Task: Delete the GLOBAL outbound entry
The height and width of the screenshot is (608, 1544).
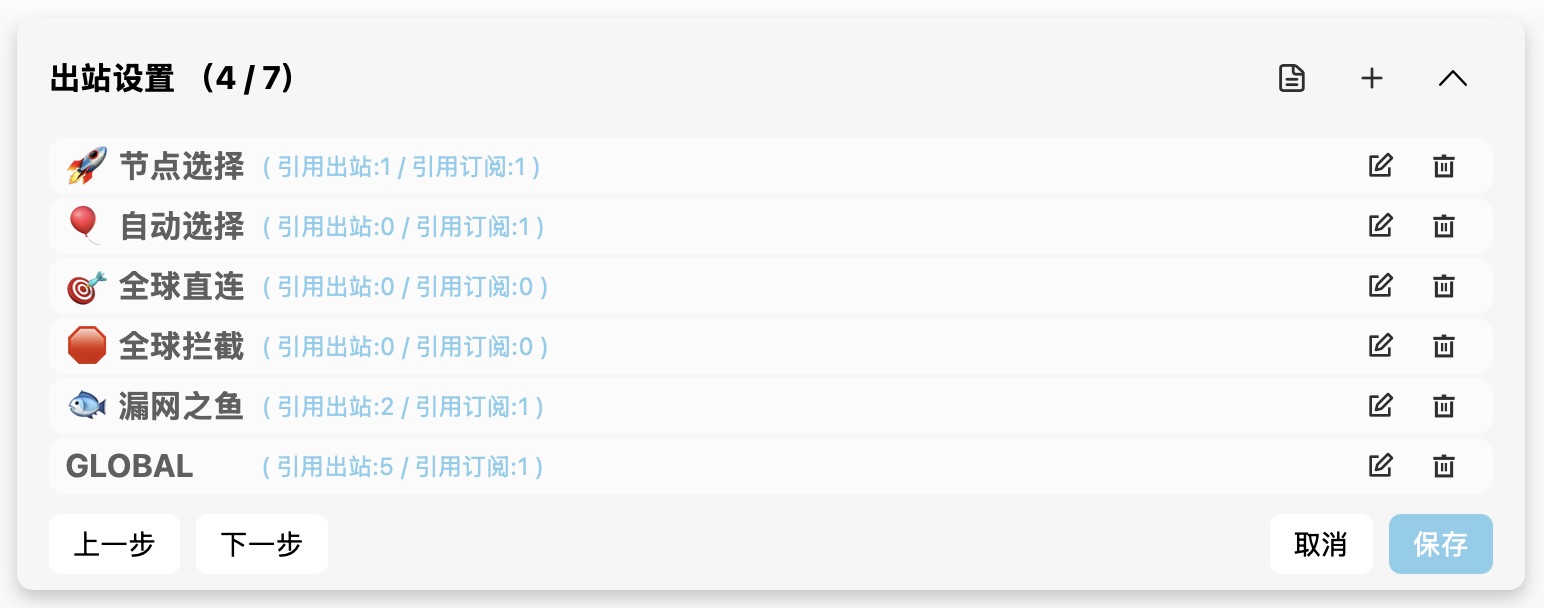Action: (x=1443, y=466)
